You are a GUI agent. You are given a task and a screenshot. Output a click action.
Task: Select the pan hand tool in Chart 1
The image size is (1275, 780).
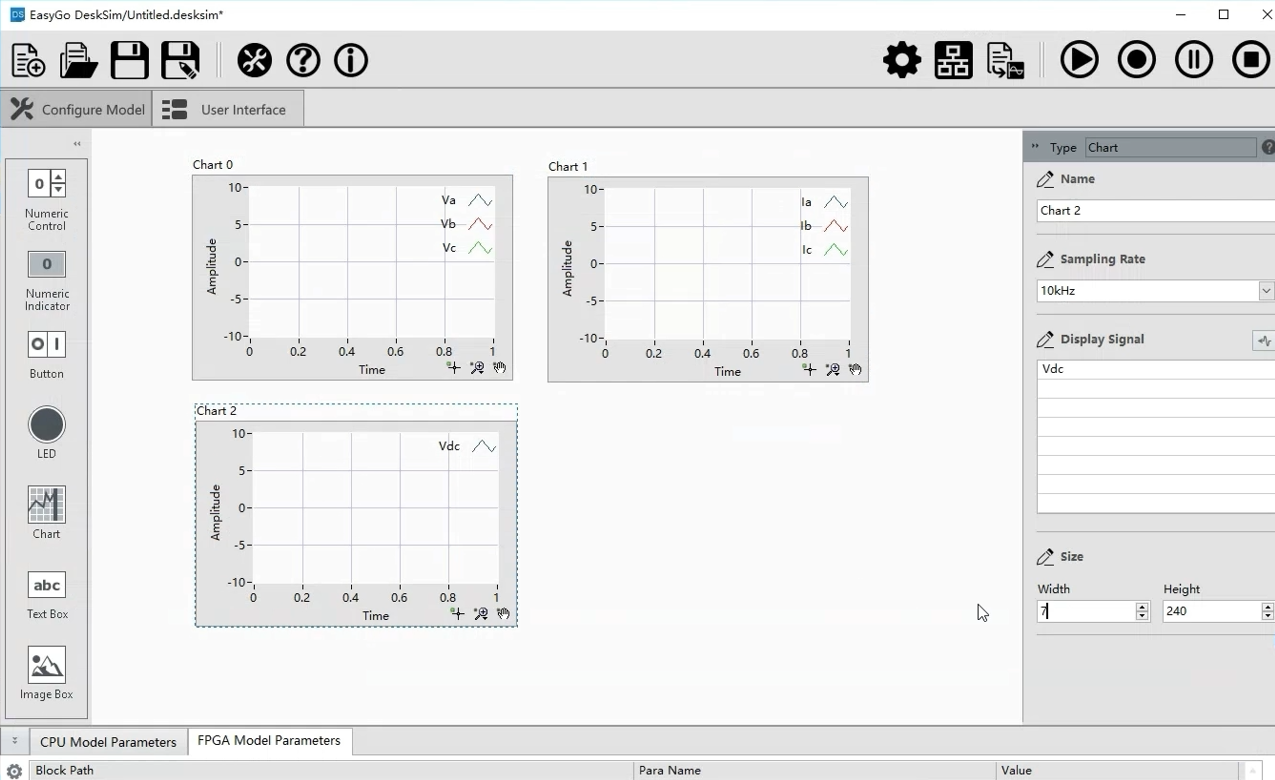(856, 370)
